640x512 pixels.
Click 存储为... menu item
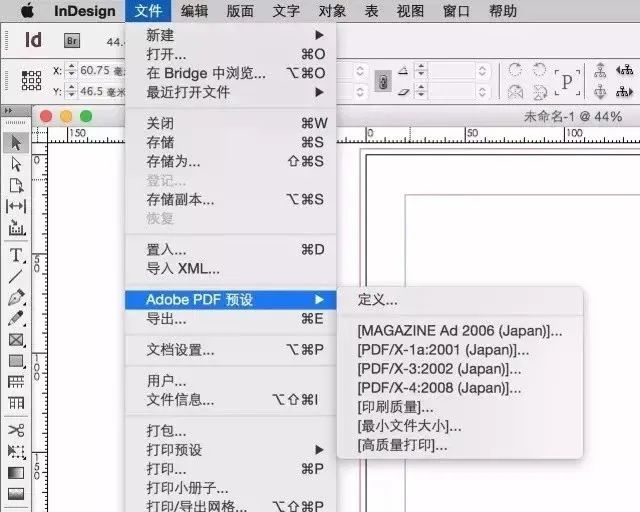tap(231, 162)
